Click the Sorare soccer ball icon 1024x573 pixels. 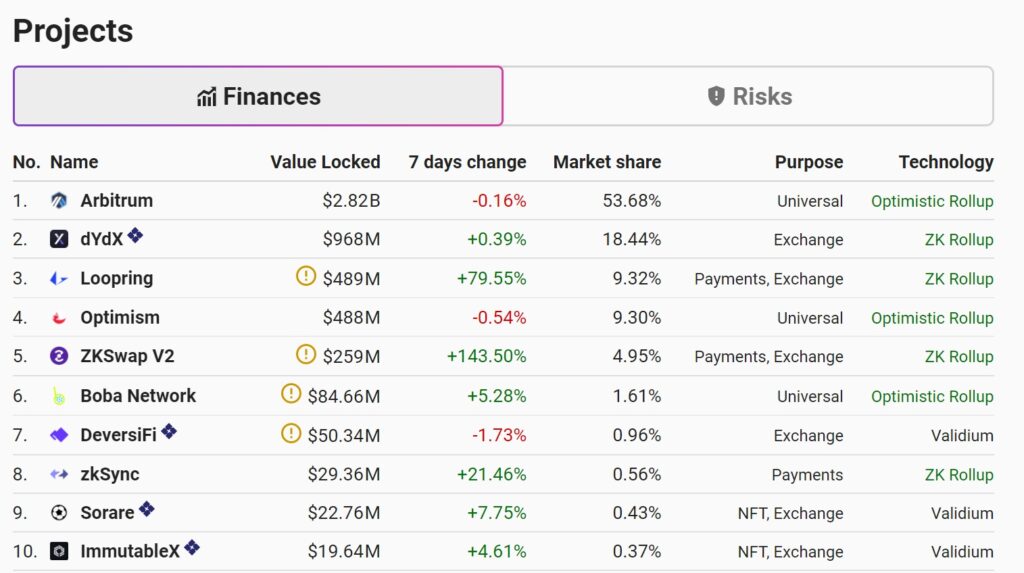click(x=59, y=513)
